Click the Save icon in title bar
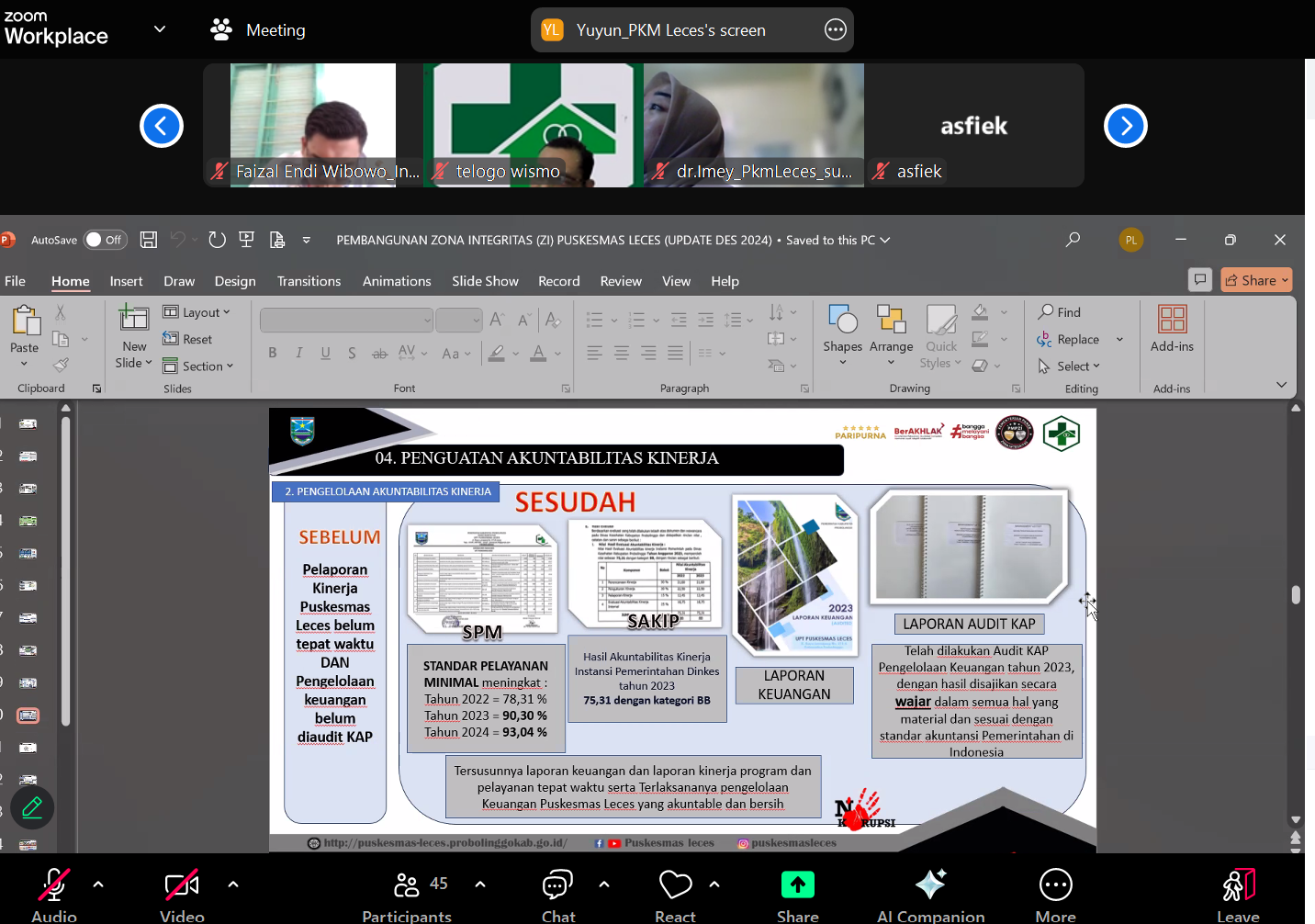The width and height of the screenshot is (1315, 924). 148,240
